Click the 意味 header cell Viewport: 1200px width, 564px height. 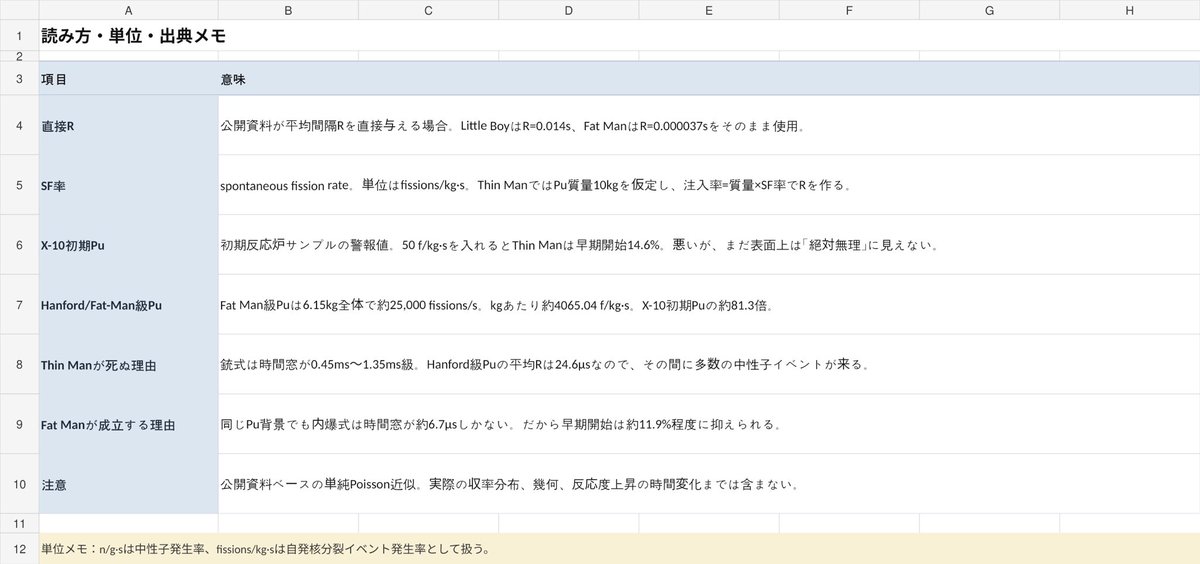coord(709,78)
